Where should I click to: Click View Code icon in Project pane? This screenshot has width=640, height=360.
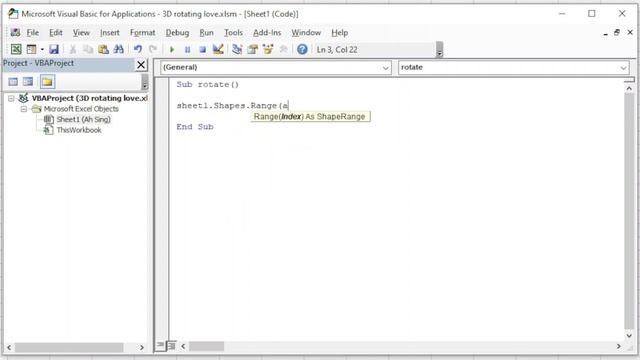(13, 82)
